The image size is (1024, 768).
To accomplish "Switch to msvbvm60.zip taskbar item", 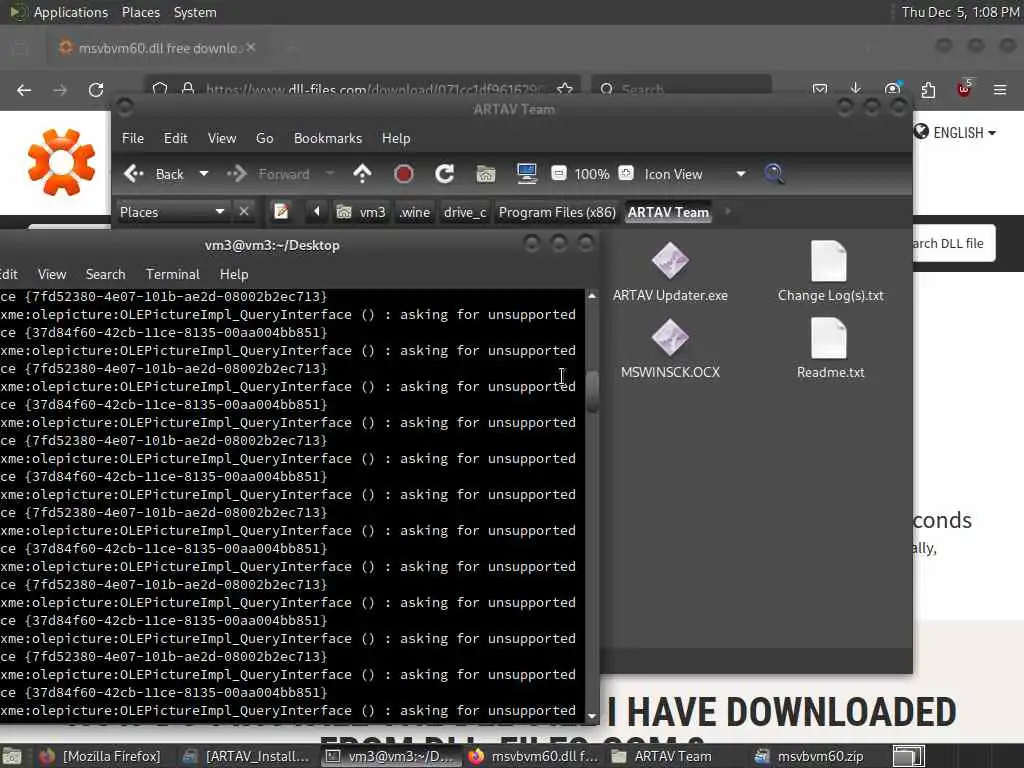I will [809, 756].
